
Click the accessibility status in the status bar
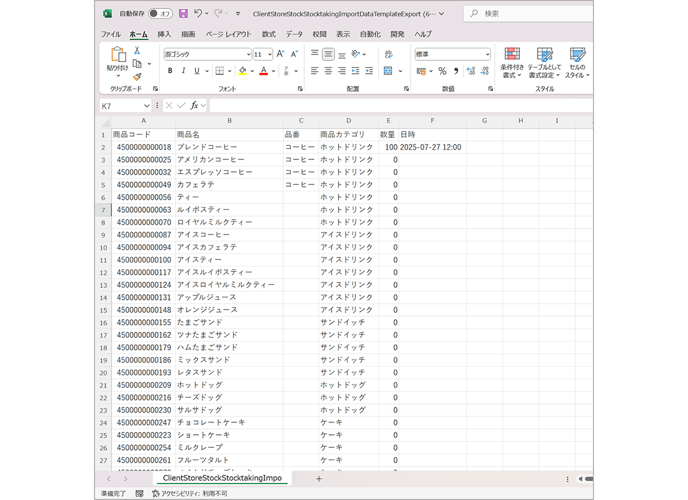[x=190, y=493]
